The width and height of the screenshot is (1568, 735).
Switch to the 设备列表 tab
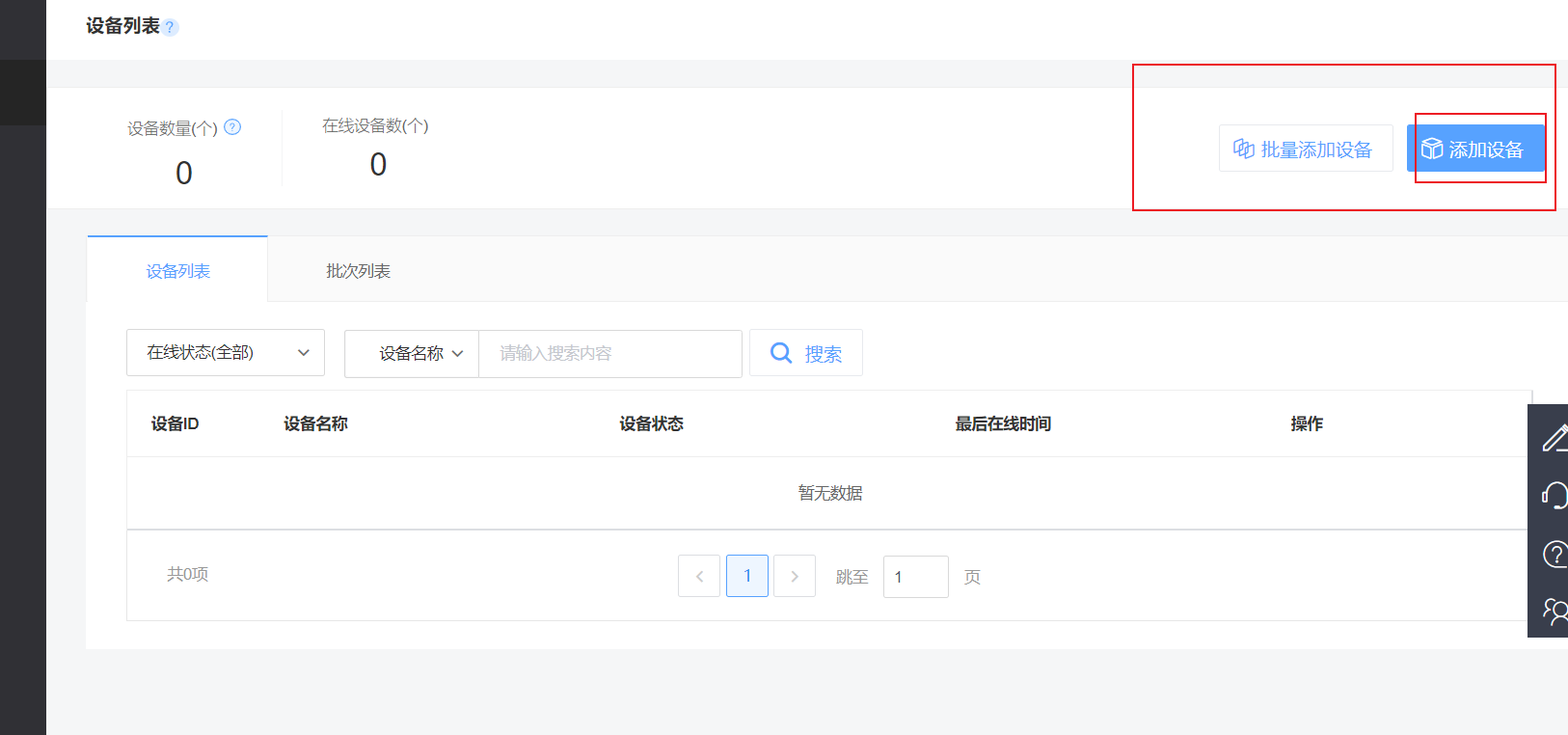point(177,270)
